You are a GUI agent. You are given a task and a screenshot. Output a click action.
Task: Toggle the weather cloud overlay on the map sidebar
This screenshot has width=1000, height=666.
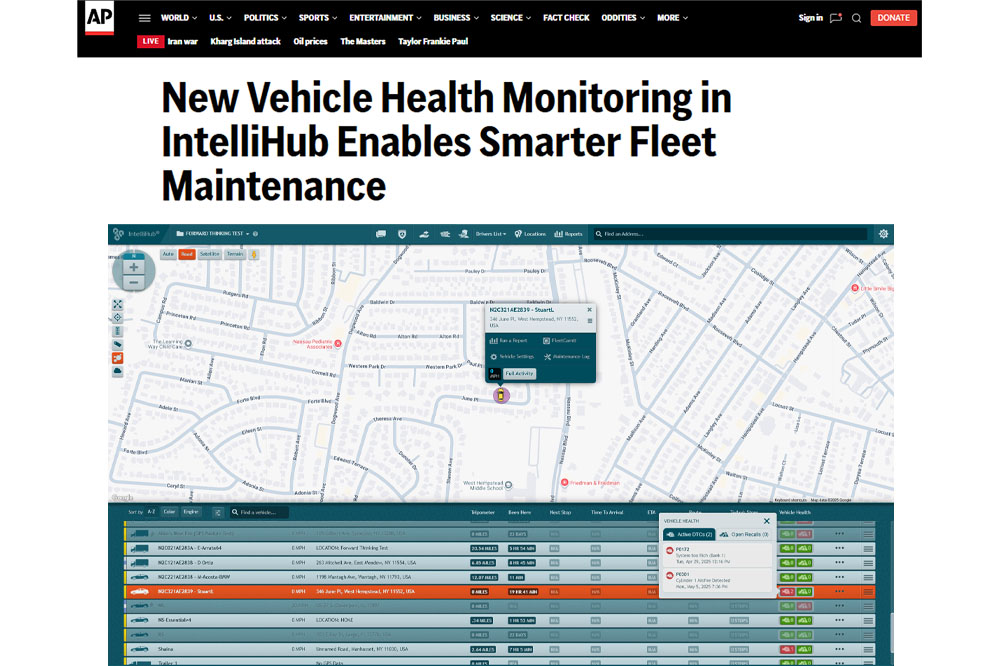(119, 370)
